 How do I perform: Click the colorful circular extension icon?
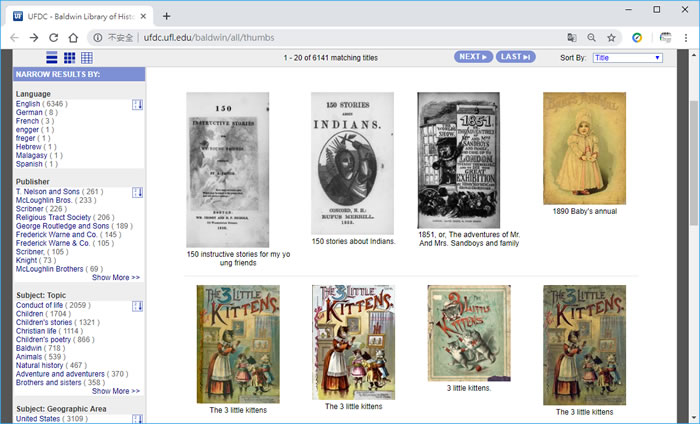coord(637,37)
